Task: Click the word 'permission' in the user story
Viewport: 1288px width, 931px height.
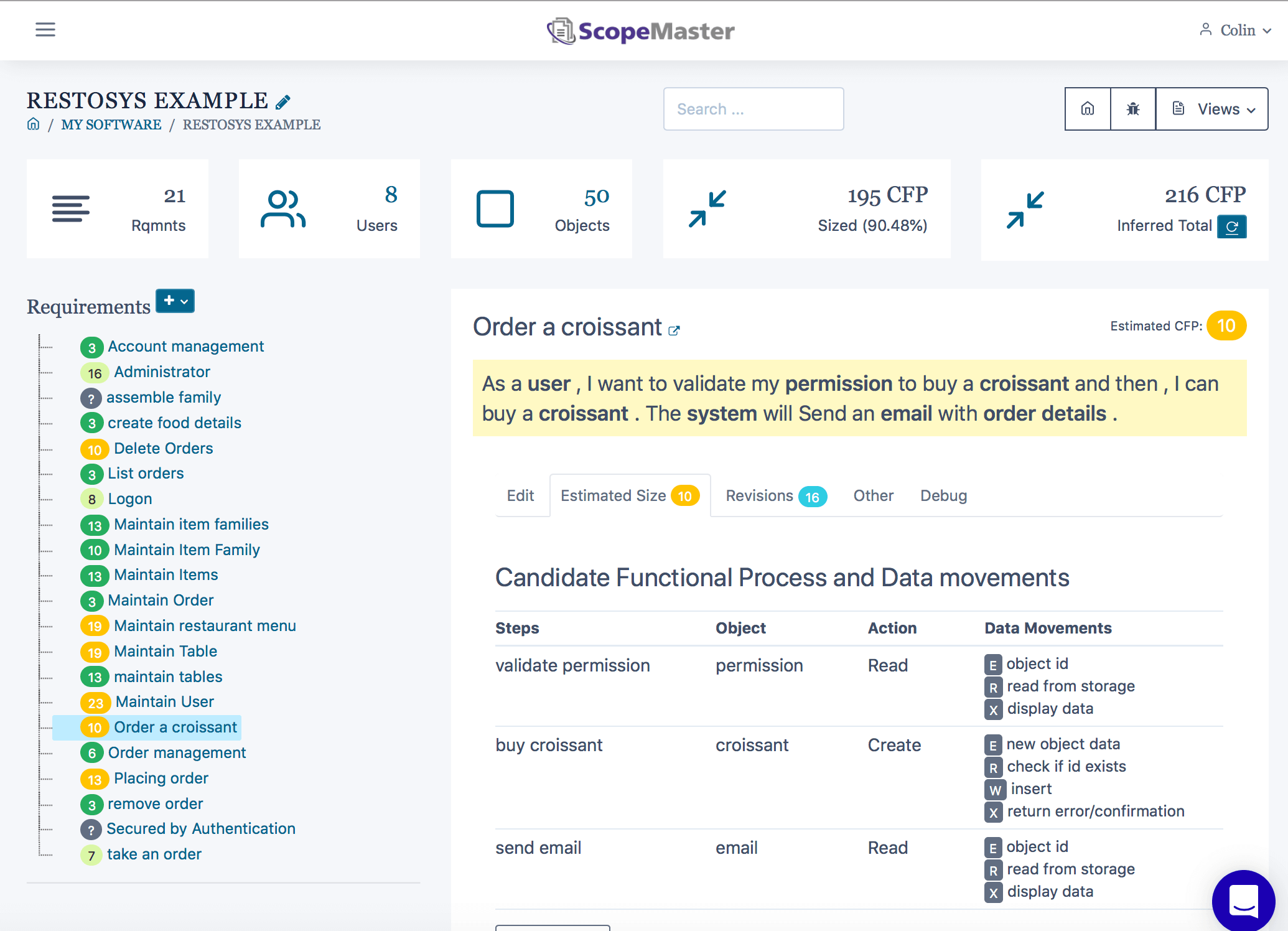Action: pyautogui.click(x=838, y=384)
